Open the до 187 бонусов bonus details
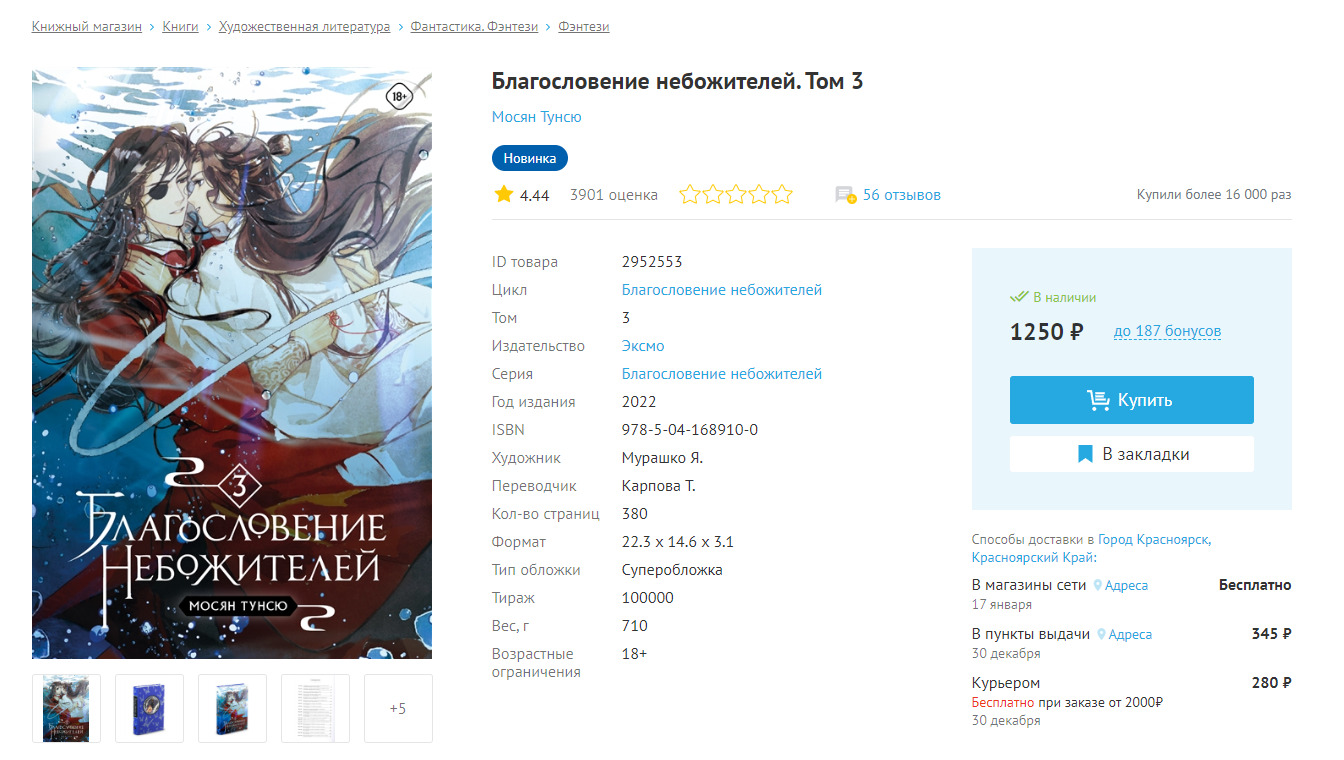Image resolution: width=1344 pixels, height=760 pixels. coord(1167,331)
